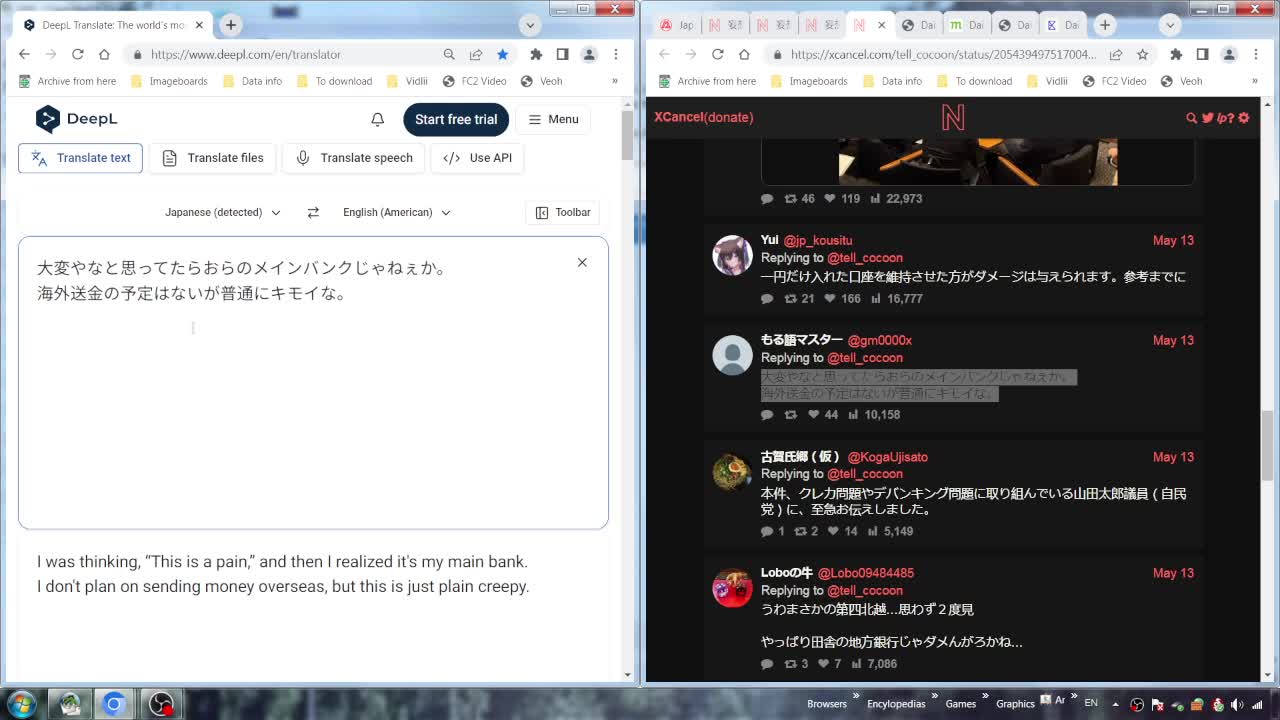Viewport: 1280px width, 720px height.
Task: Open XCancel search icon
Action: [1191, 118]
